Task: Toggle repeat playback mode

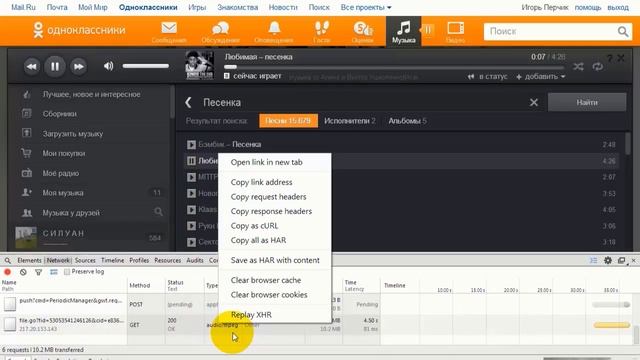Action: pos(598,67)
